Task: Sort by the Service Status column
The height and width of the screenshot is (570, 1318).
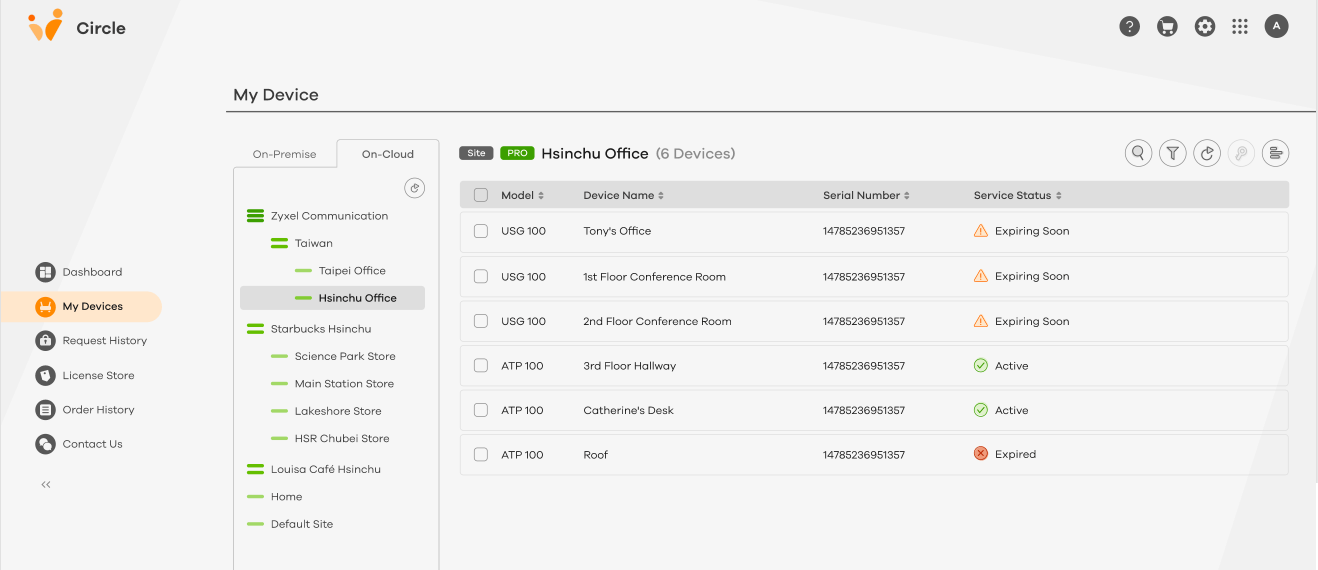Action: (1018, 195)
